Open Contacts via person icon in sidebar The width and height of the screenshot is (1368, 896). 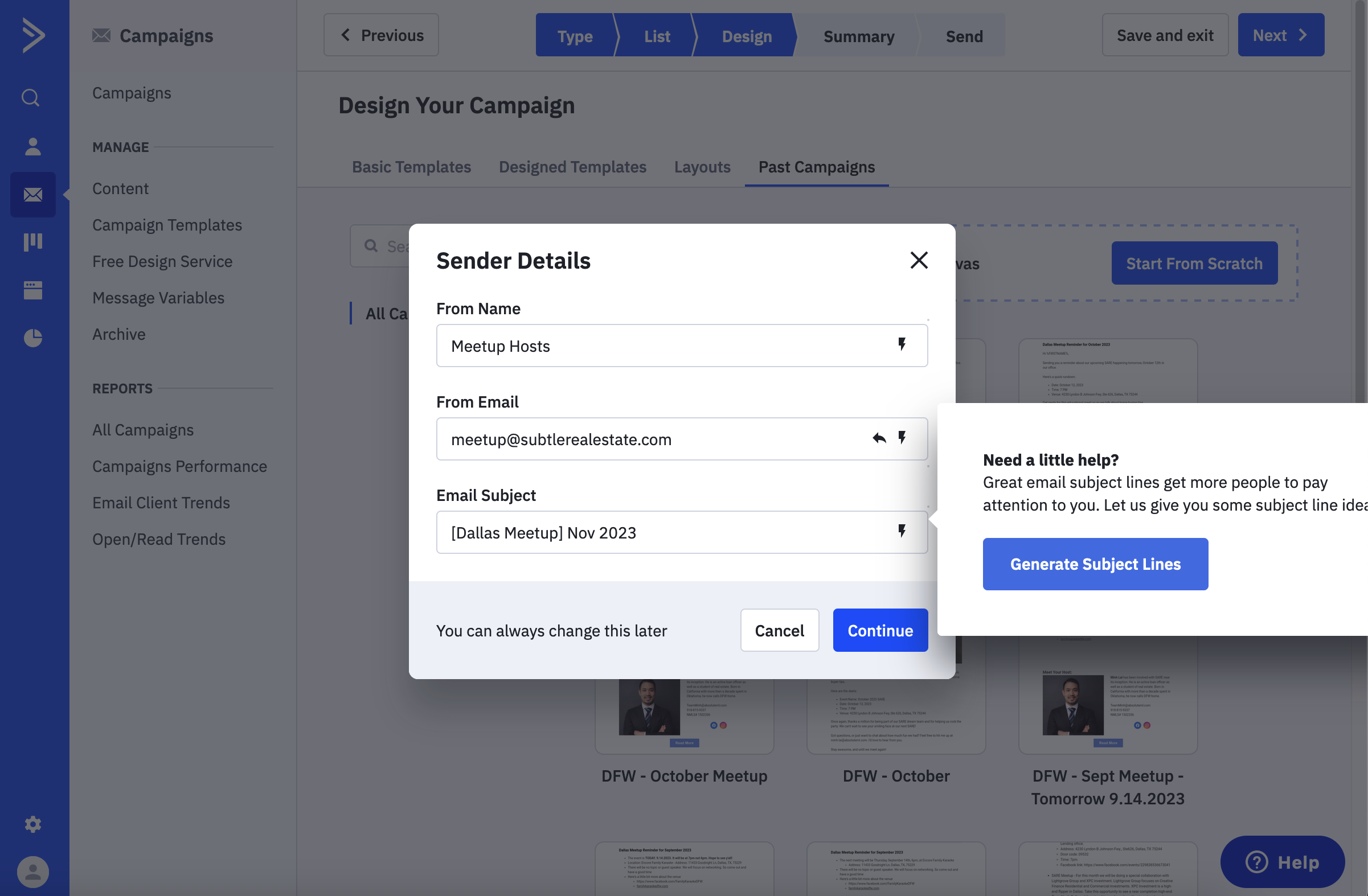[33, 146]
